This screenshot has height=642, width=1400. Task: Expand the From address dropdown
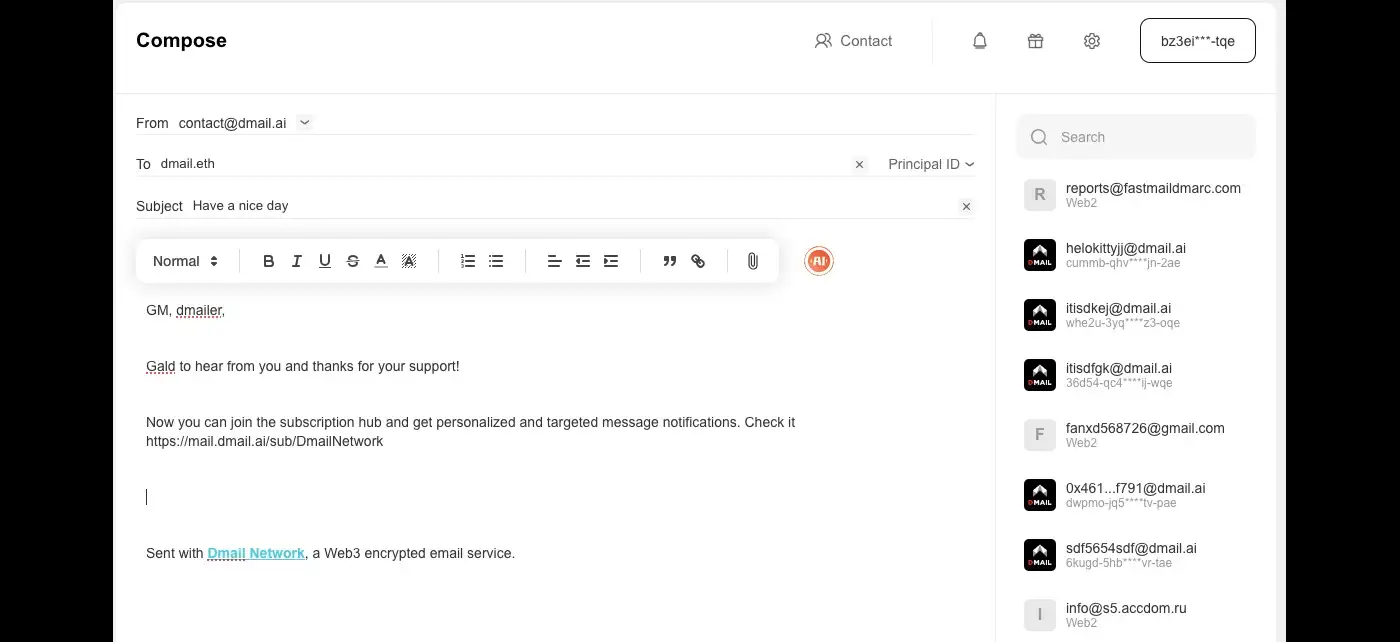point(305,122)
